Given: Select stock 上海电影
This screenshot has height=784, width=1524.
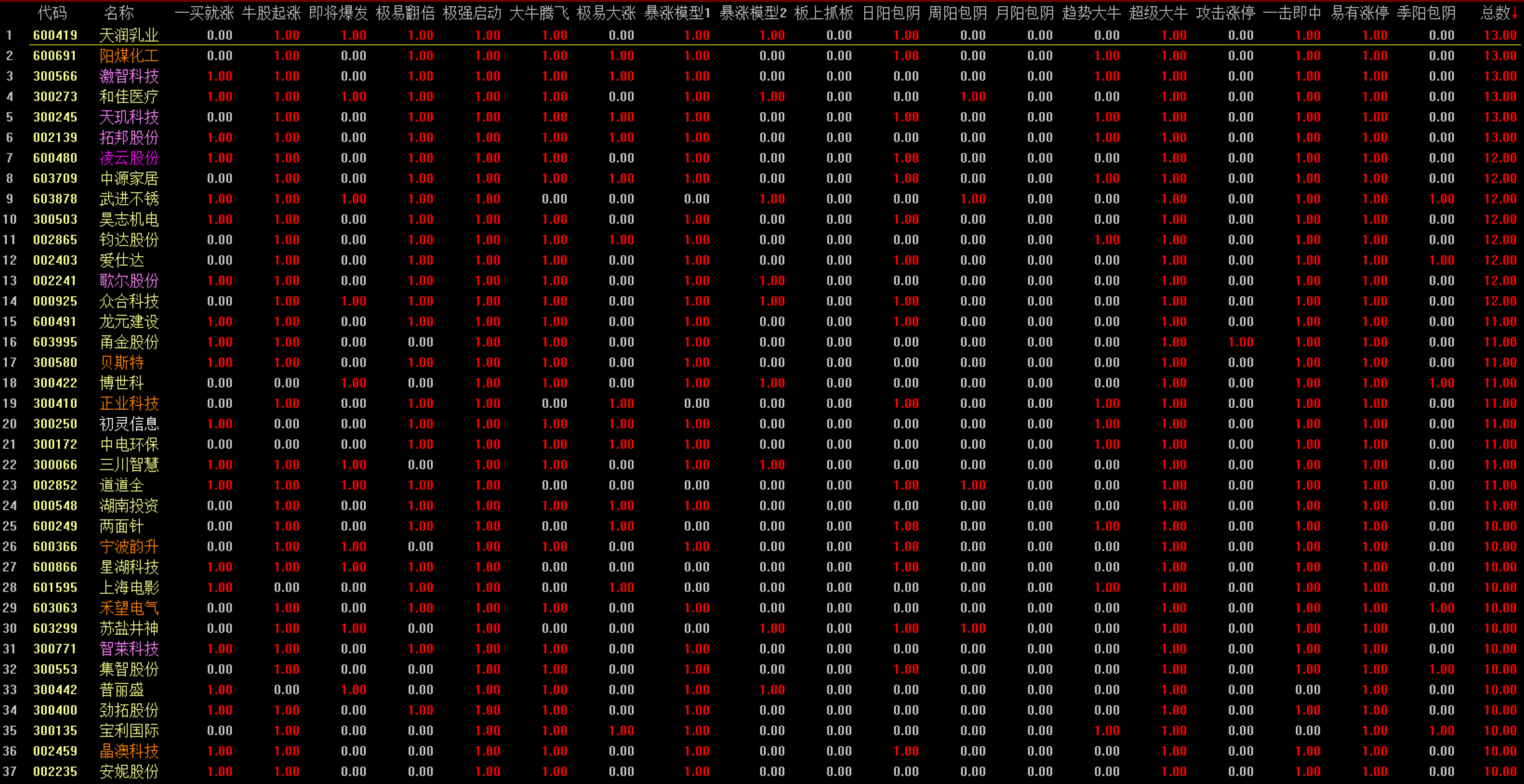Looking at the screenshot, I should point(129,588).
